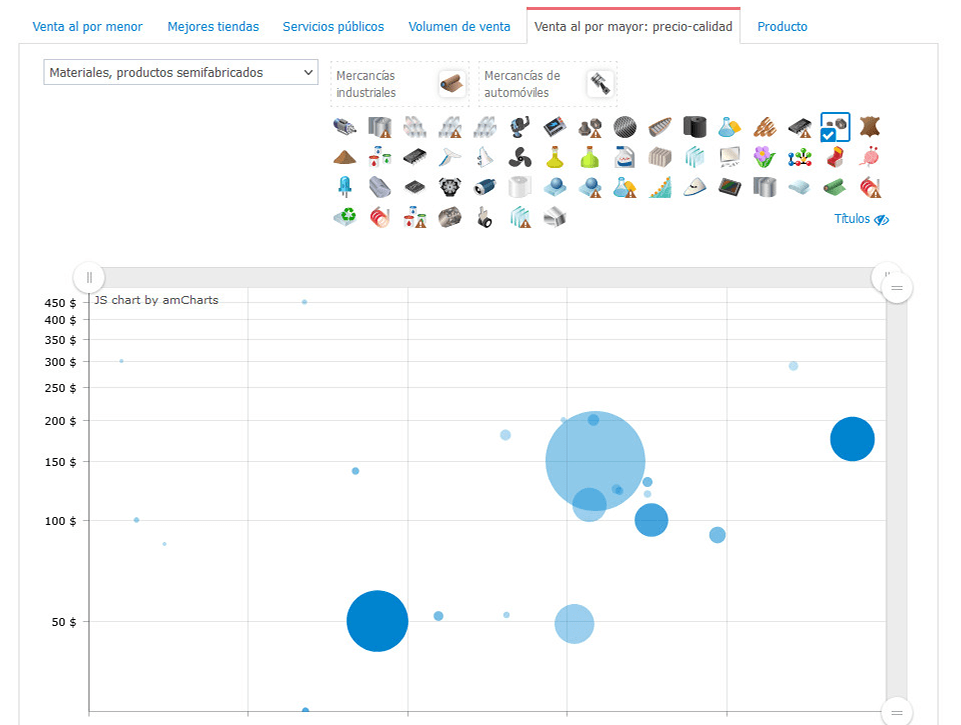Select the blue LED diode product icon

click(344, 187)
